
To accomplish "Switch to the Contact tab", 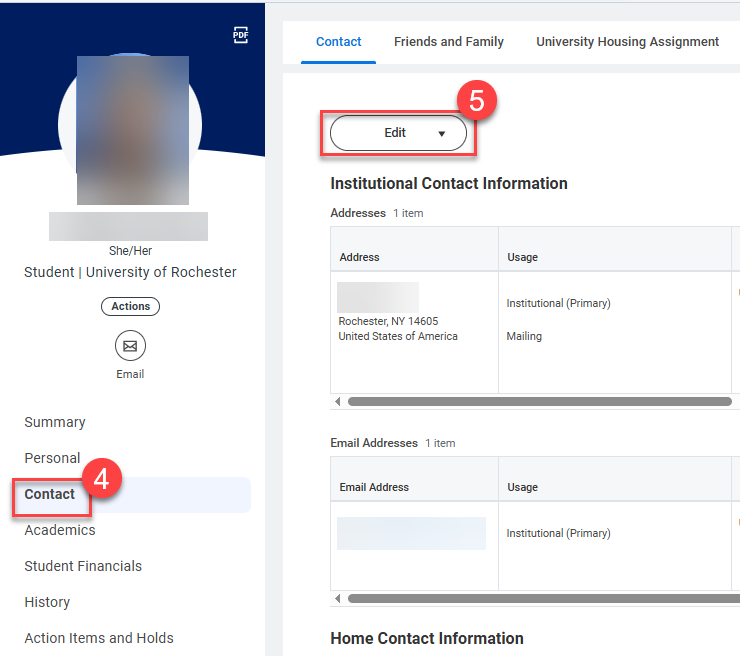I will (338, 42).
